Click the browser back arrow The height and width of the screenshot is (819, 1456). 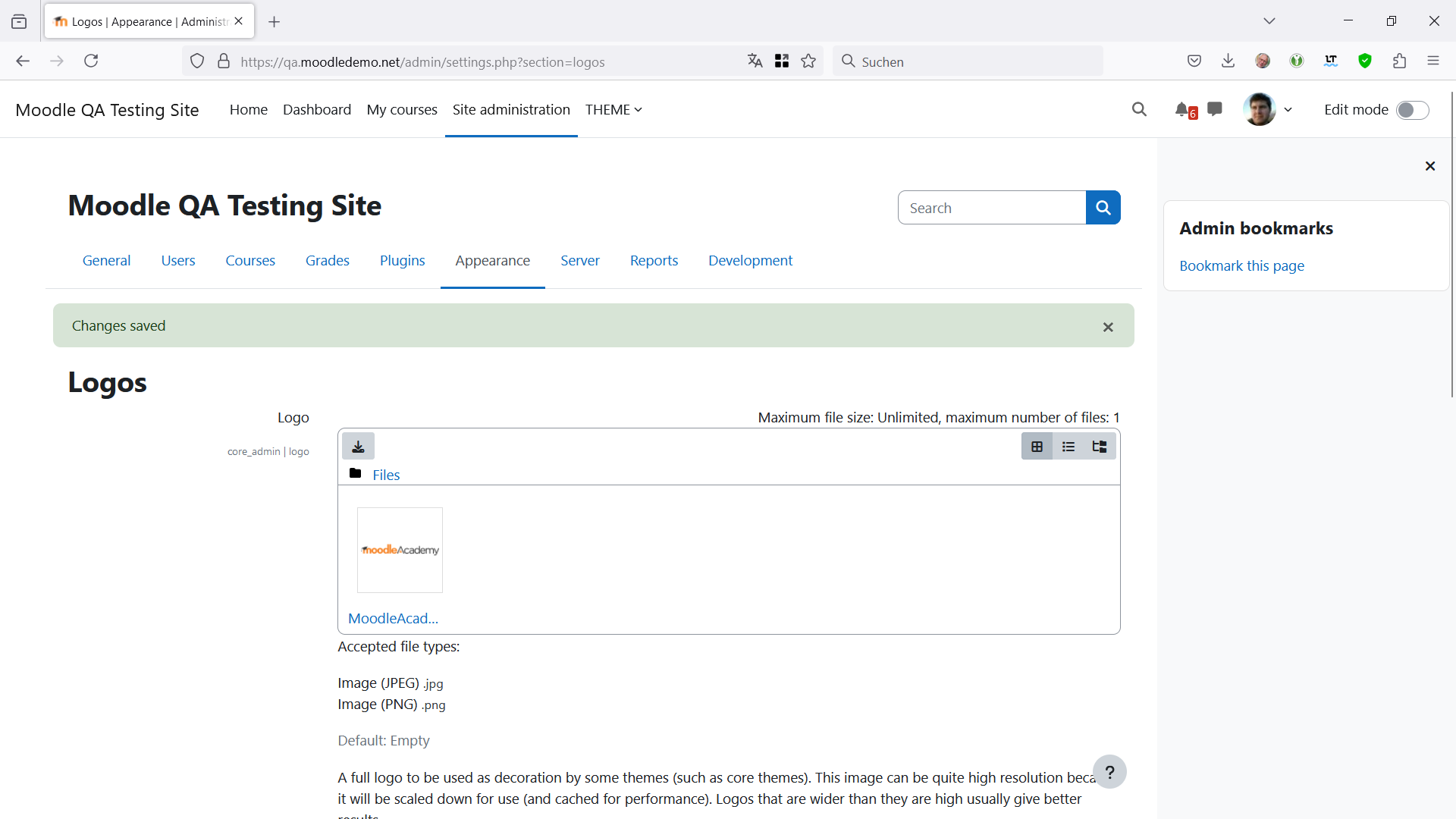click(x=23, y=61)
